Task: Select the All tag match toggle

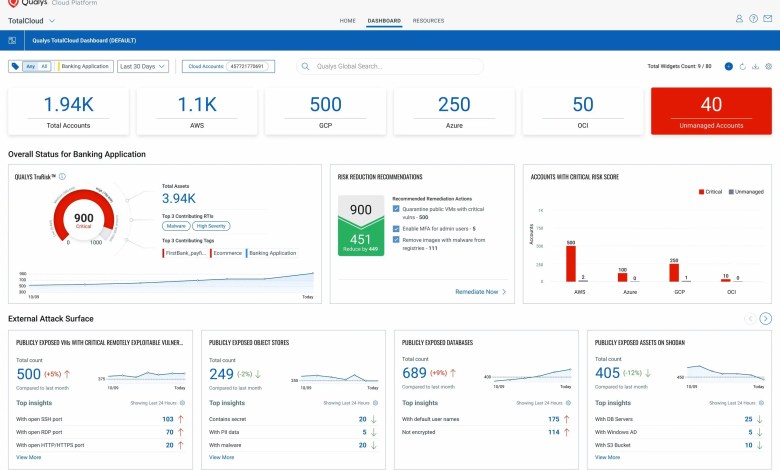Action: pos(44,66)
